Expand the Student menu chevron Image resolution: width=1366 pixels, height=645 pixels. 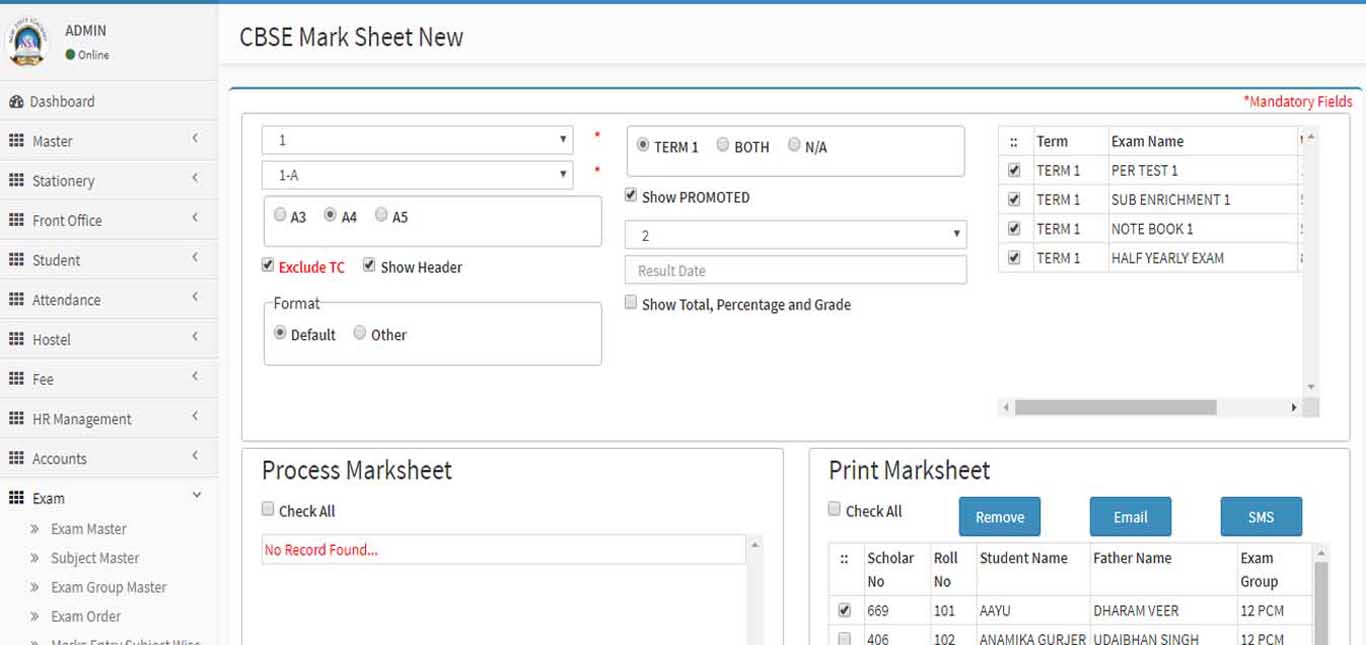(196, 258)
